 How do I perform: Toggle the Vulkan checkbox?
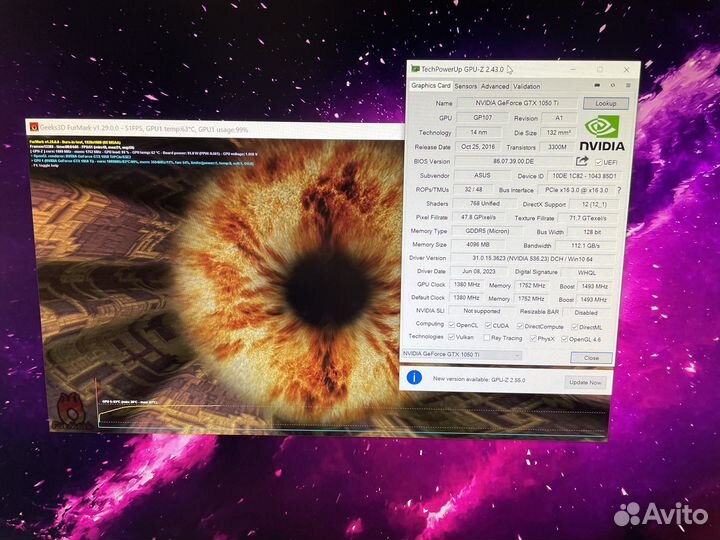454,338
